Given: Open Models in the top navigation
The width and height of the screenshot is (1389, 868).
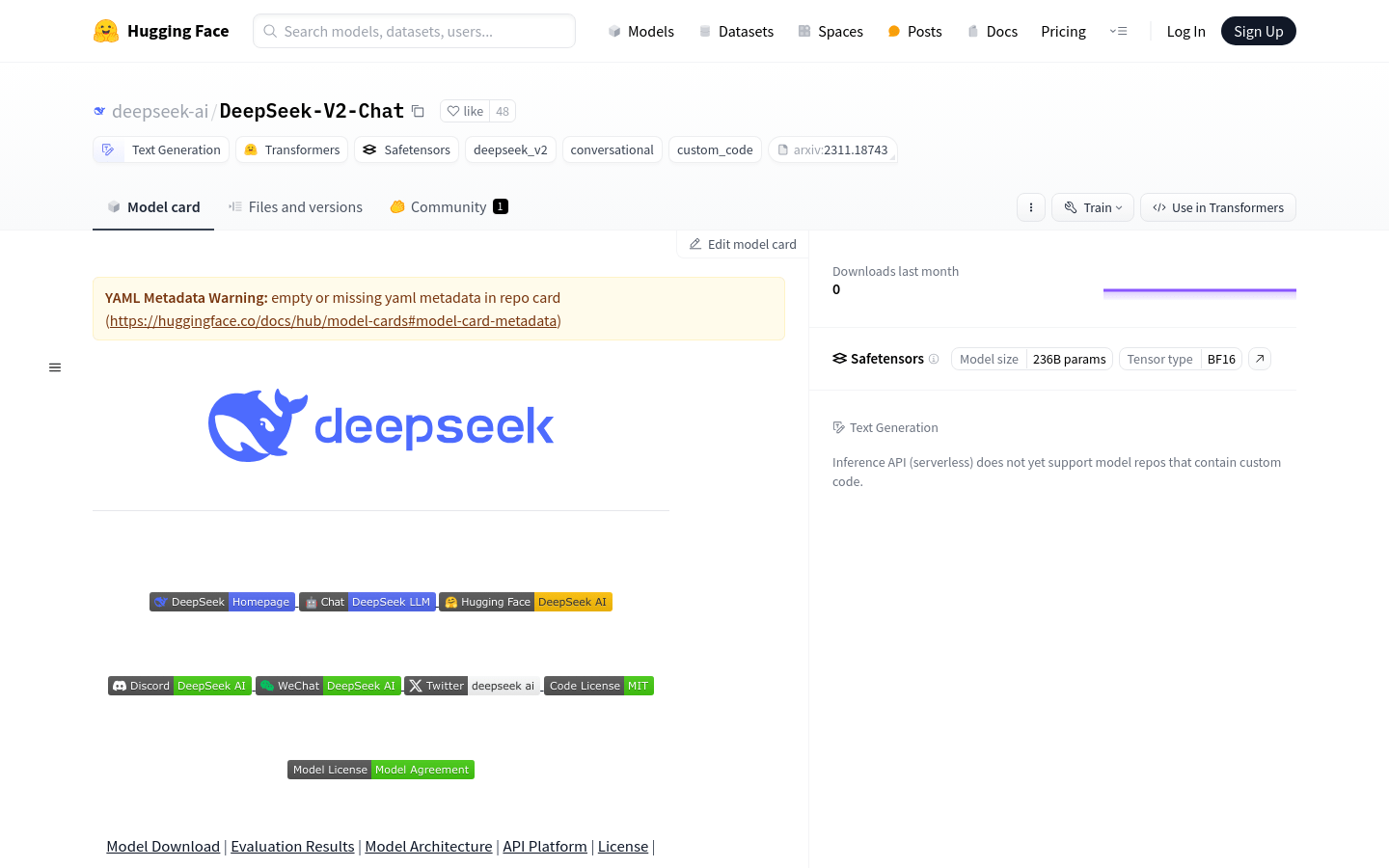Looking at the screenshot, I should coord(640,31).
